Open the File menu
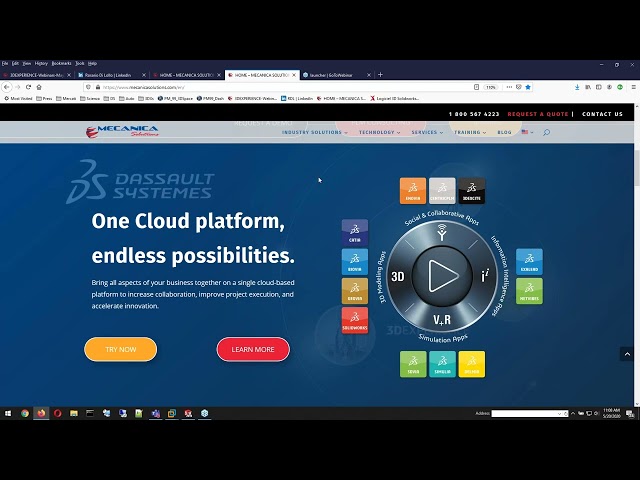 tap(5, 63)
